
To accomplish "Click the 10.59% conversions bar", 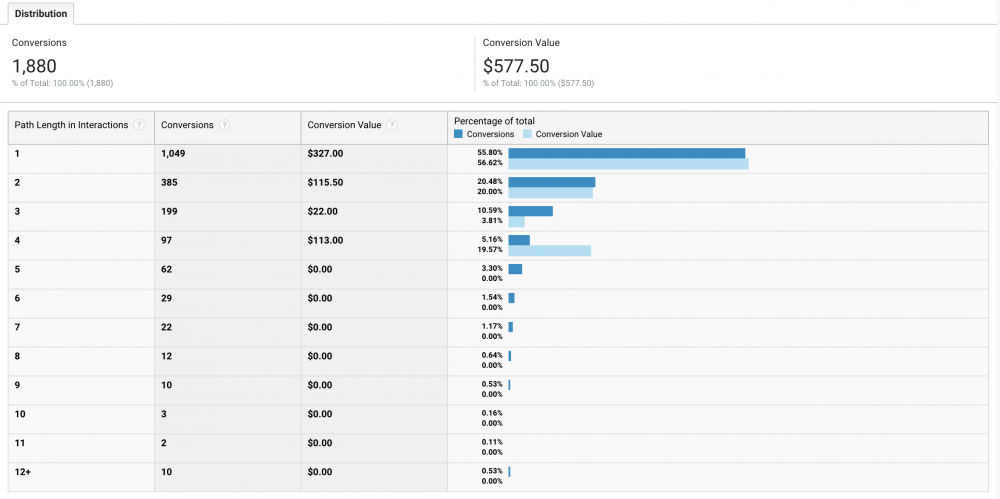I will 531,211.
